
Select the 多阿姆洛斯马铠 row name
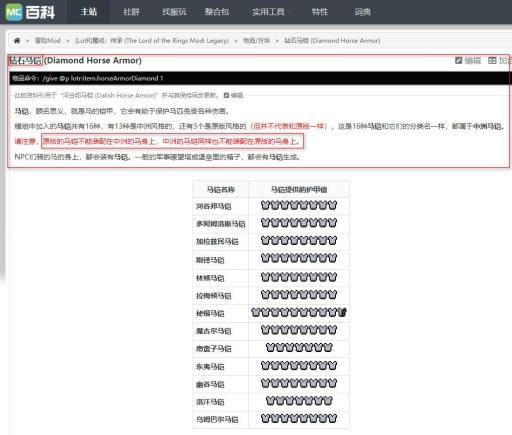point(220,224)
